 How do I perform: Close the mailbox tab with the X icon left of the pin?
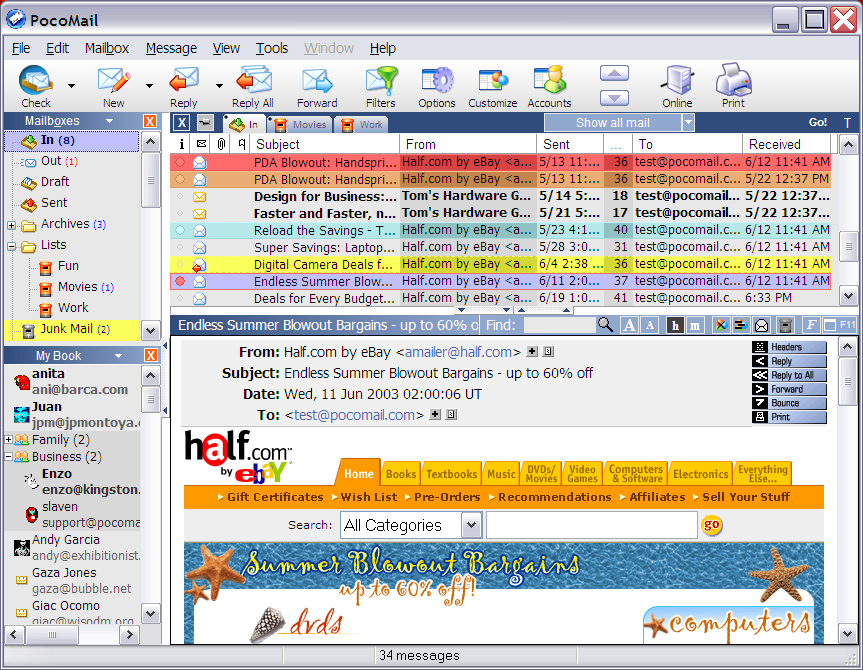pyautogui.click(x=182, y=123)
